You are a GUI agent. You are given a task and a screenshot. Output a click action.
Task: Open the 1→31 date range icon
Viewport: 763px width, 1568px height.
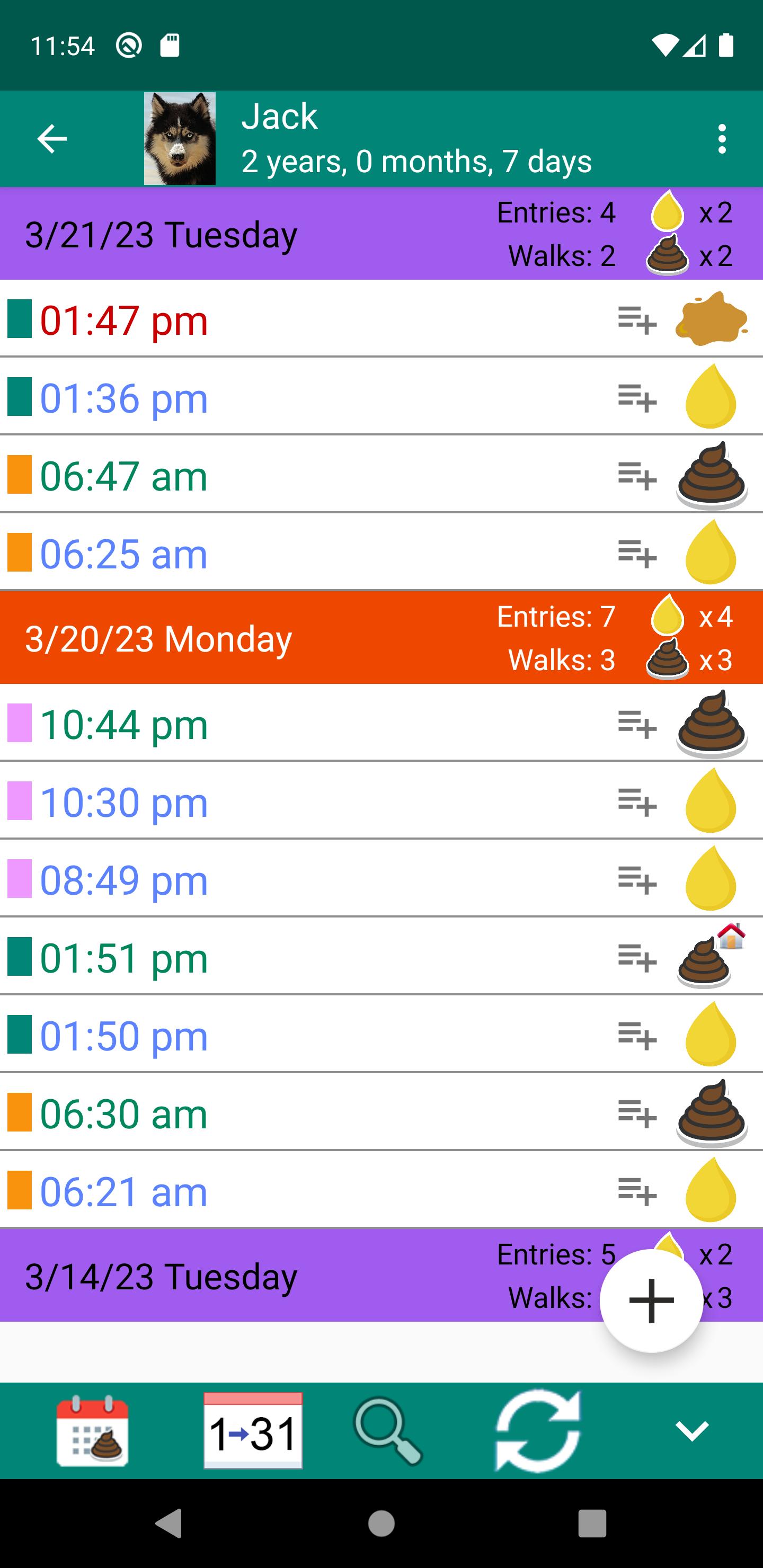(x=253, y=1430)
